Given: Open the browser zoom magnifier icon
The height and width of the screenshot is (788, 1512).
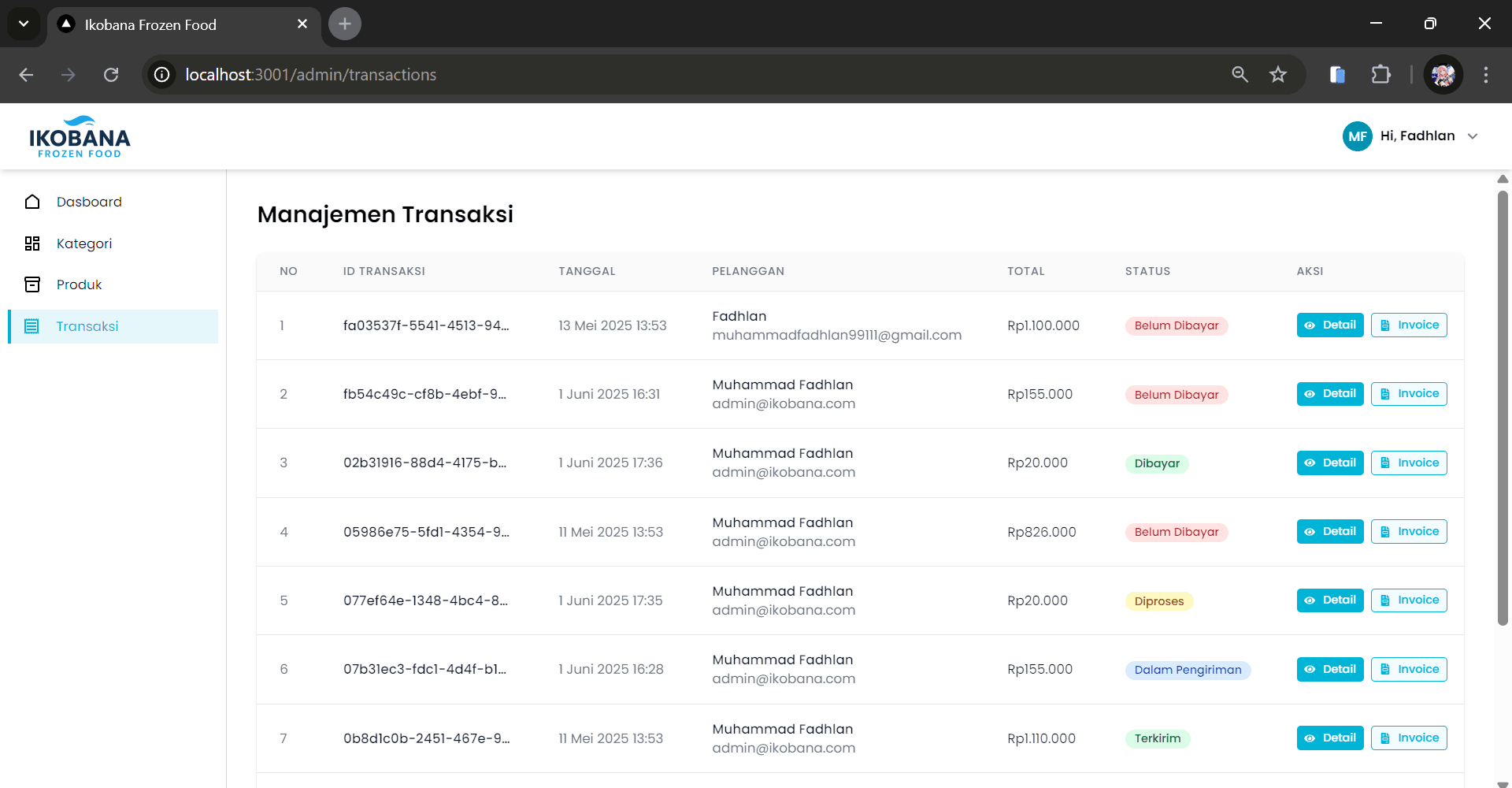Looking at the screenshot, I should (x=1240, y=75).
